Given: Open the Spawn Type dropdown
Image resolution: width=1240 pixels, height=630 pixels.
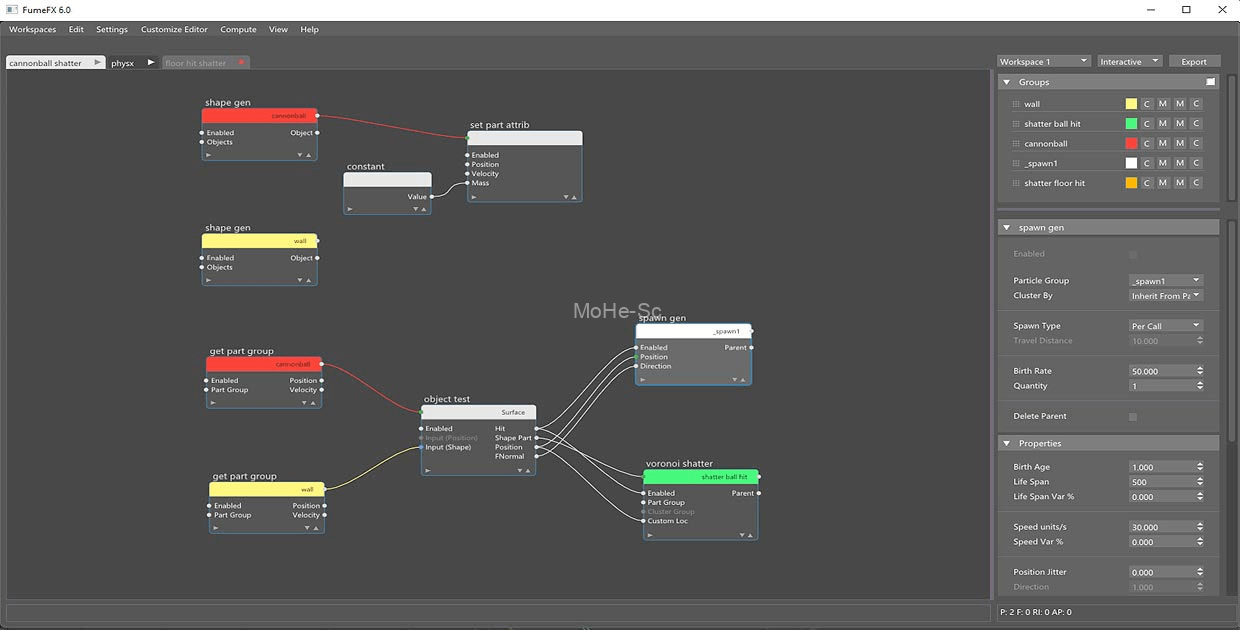Looking at the screenshot, I should pos(1165,326).
